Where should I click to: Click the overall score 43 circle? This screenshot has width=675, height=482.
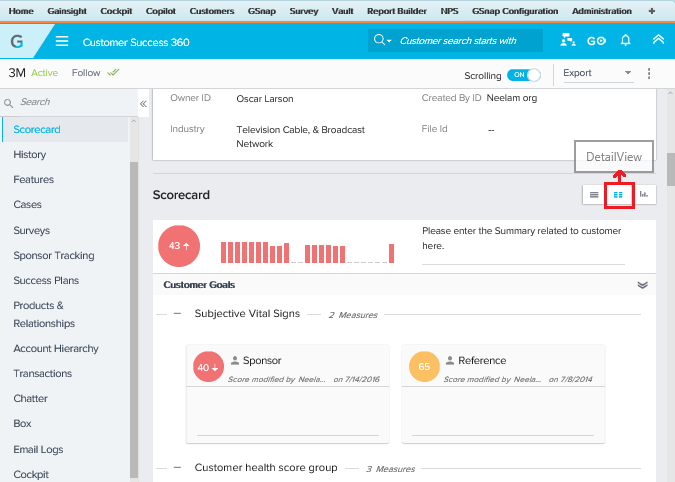coord(179,246)
